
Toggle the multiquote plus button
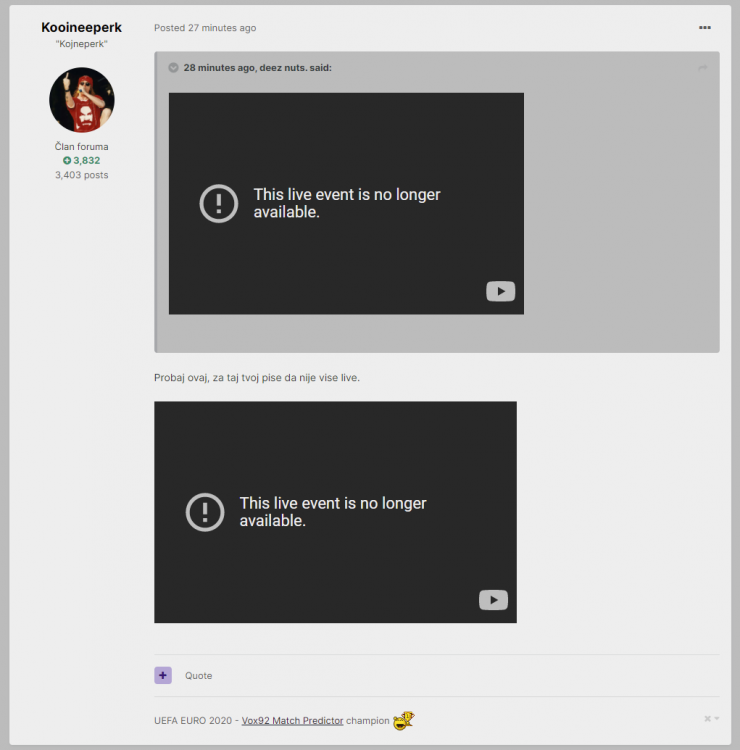pos(163,675)
